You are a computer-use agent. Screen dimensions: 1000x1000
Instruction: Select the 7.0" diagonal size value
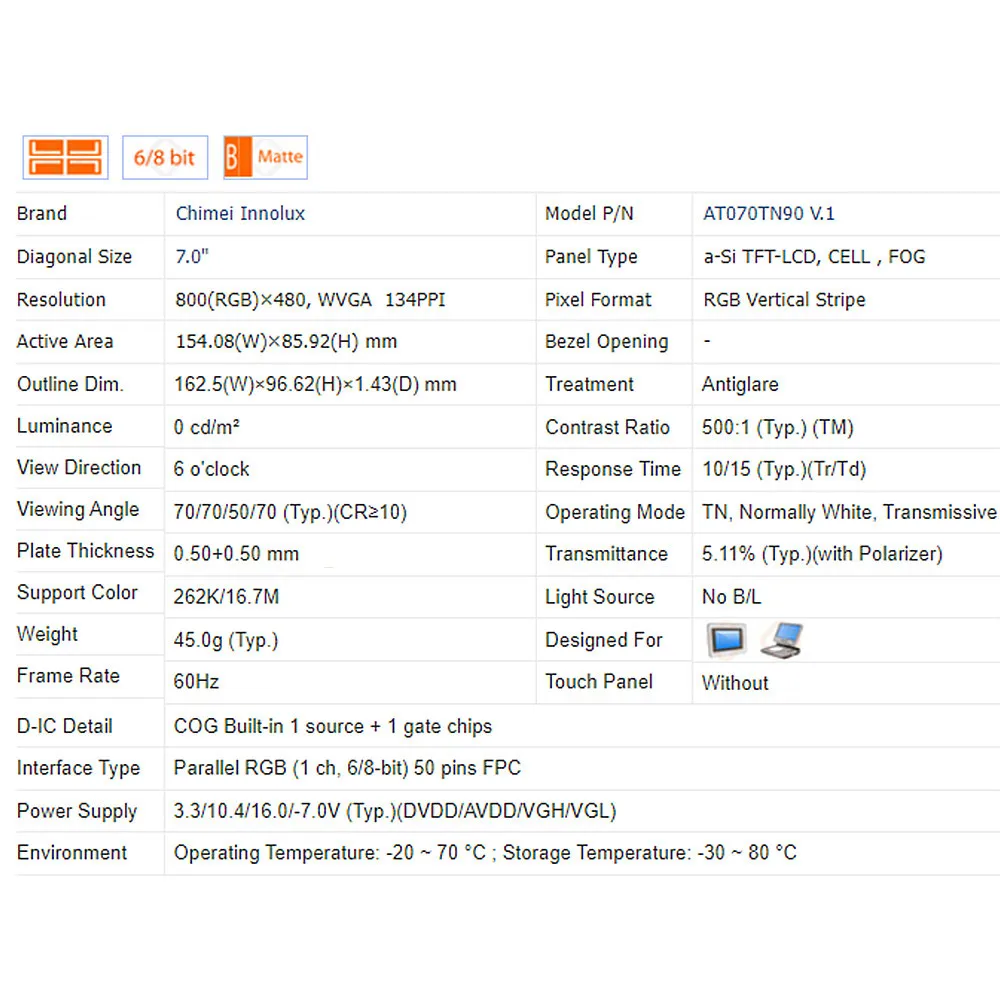click(192, 256)
